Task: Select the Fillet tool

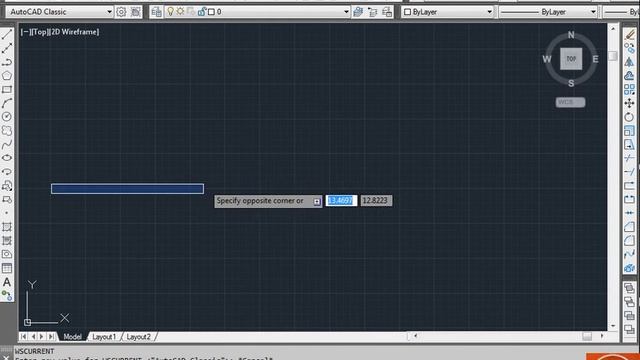Action: [x=629, y=241]
